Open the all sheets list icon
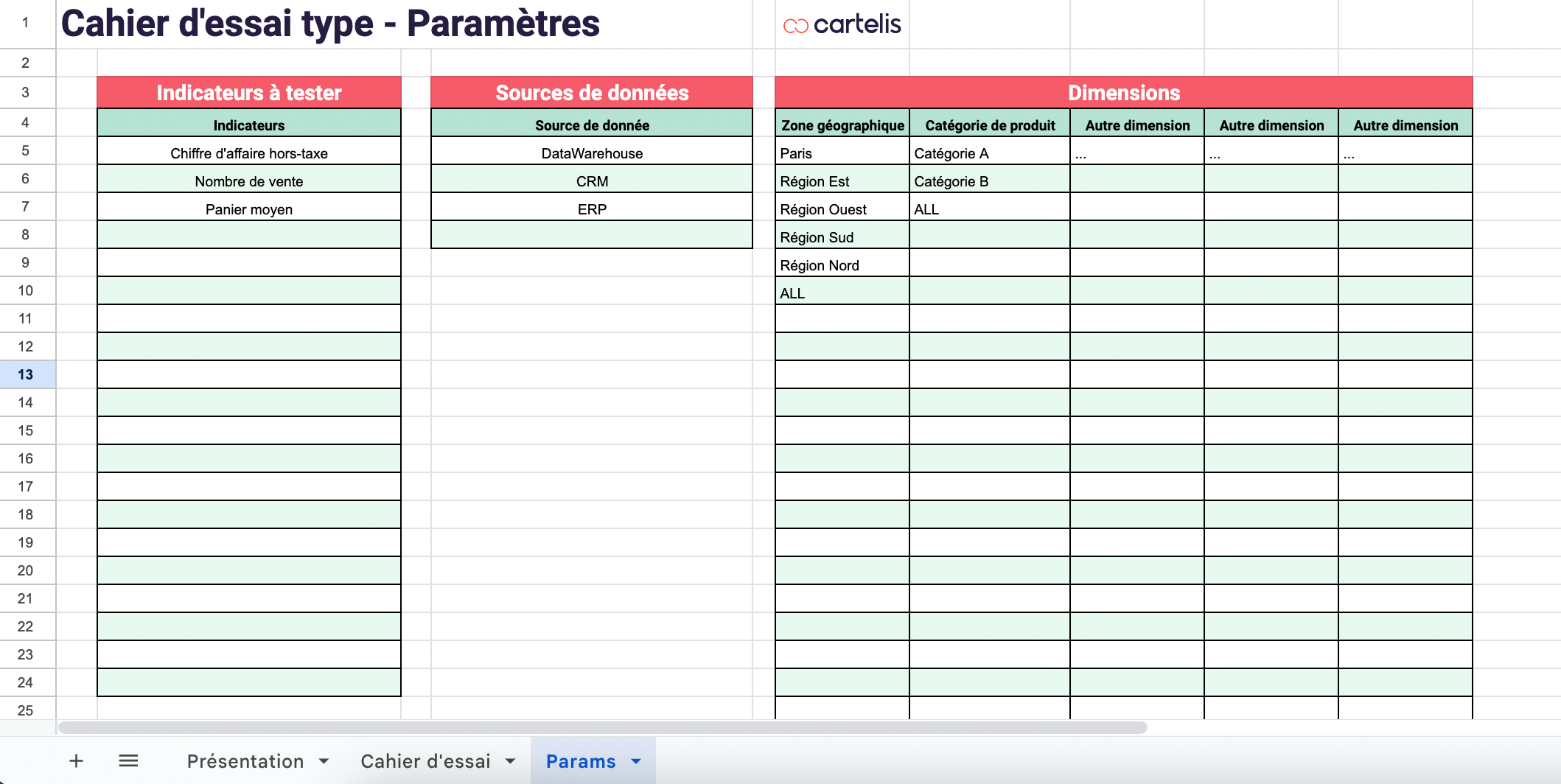The height and width of the screenshot is (784, 1561). (x=128, y=760)
